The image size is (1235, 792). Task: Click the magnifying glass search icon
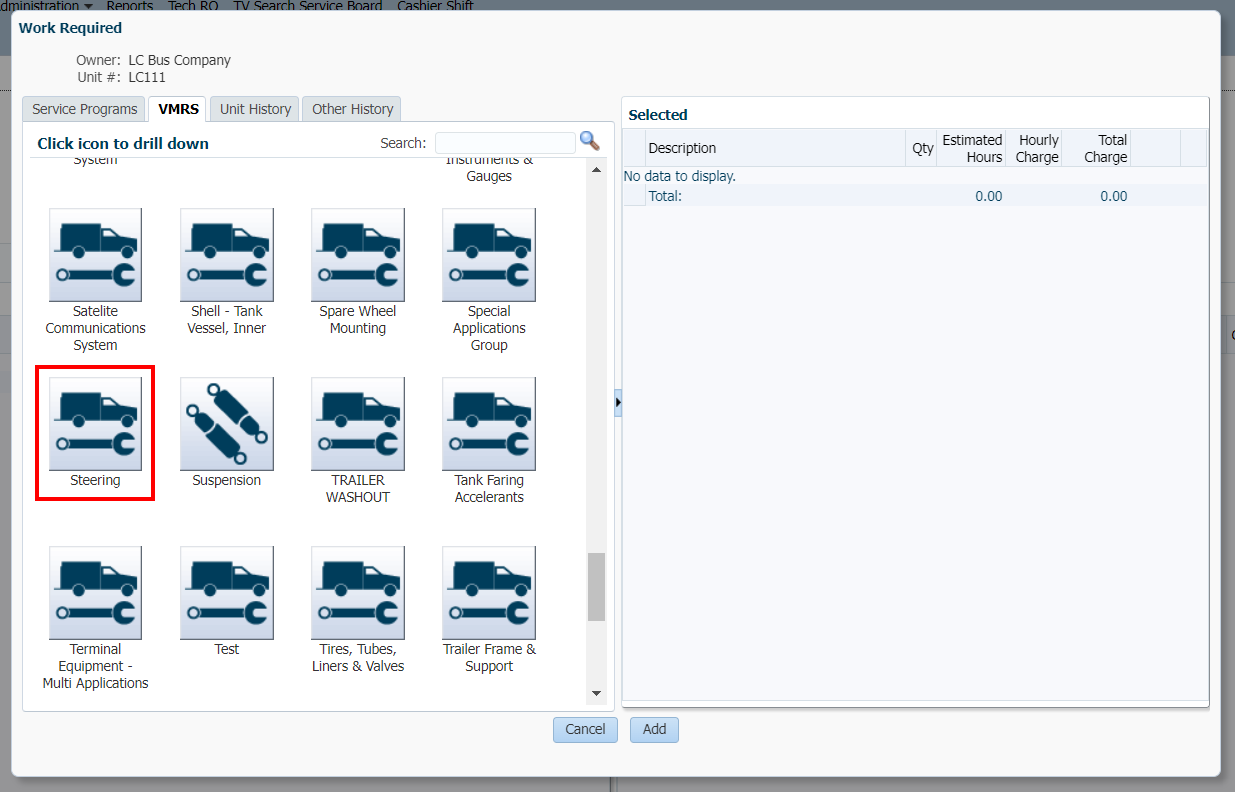590,141
